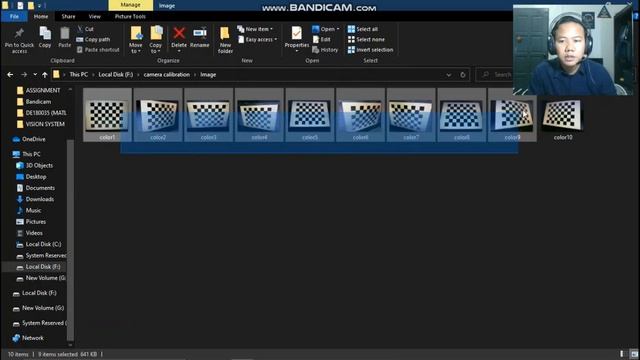The image size is (640, 360).
Task: Open the New item dropdown
Action: (255, 29)
